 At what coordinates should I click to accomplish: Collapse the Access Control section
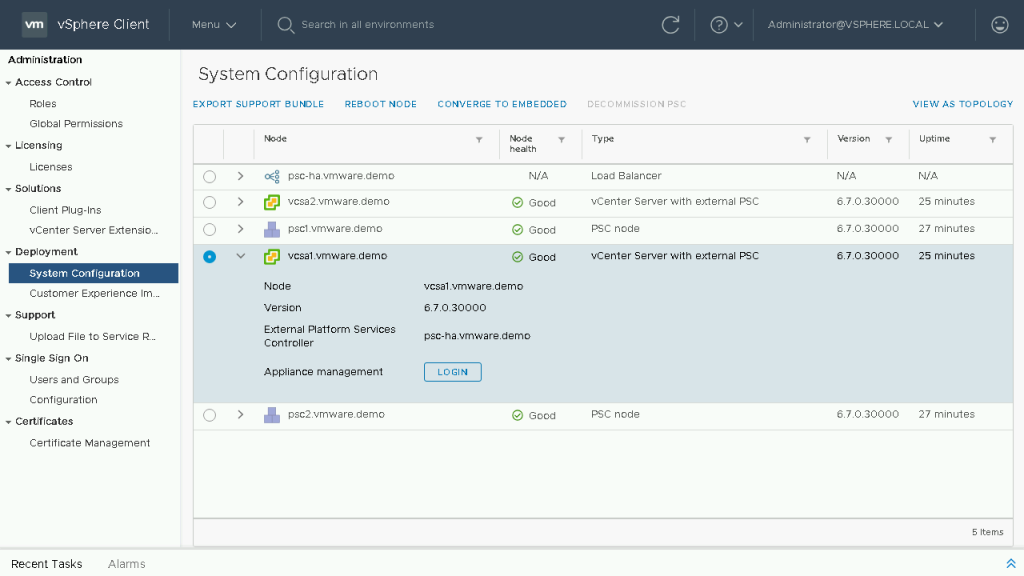[8, 83]
